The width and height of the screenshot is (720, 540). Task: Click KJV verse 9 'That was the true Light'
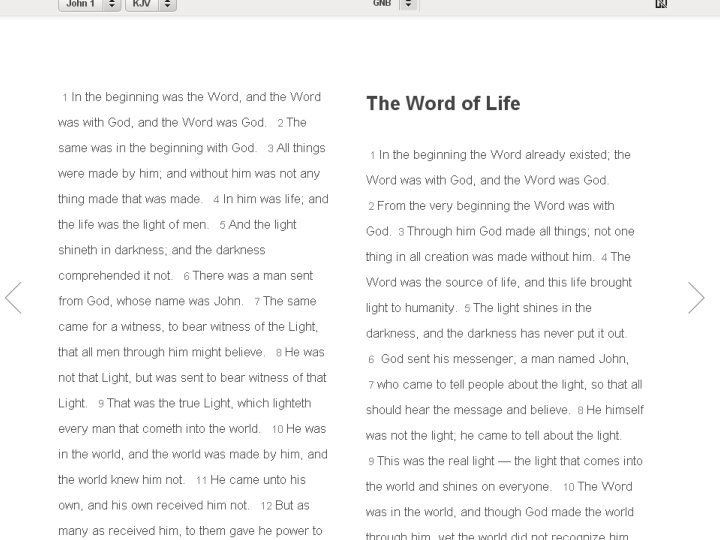pyautogui.click(x=170, y=403)
